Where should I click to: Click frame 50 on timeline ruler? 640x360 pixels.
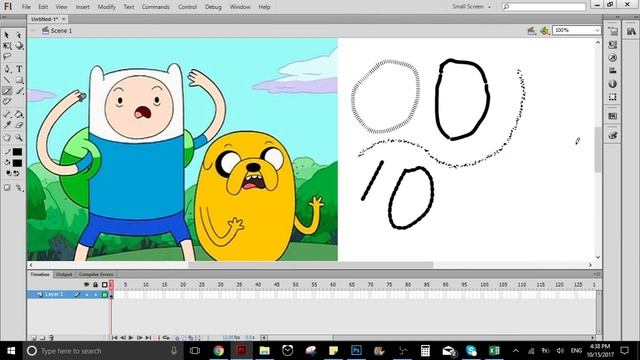click(295, 284)
